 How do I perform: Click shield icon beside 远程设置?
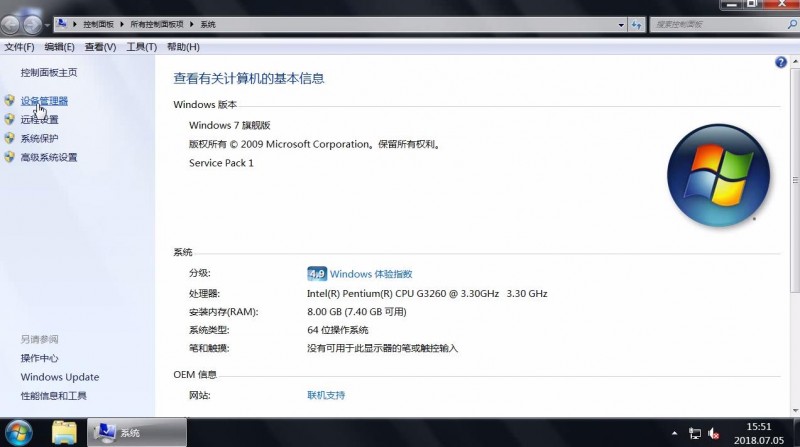pos(10,119)
